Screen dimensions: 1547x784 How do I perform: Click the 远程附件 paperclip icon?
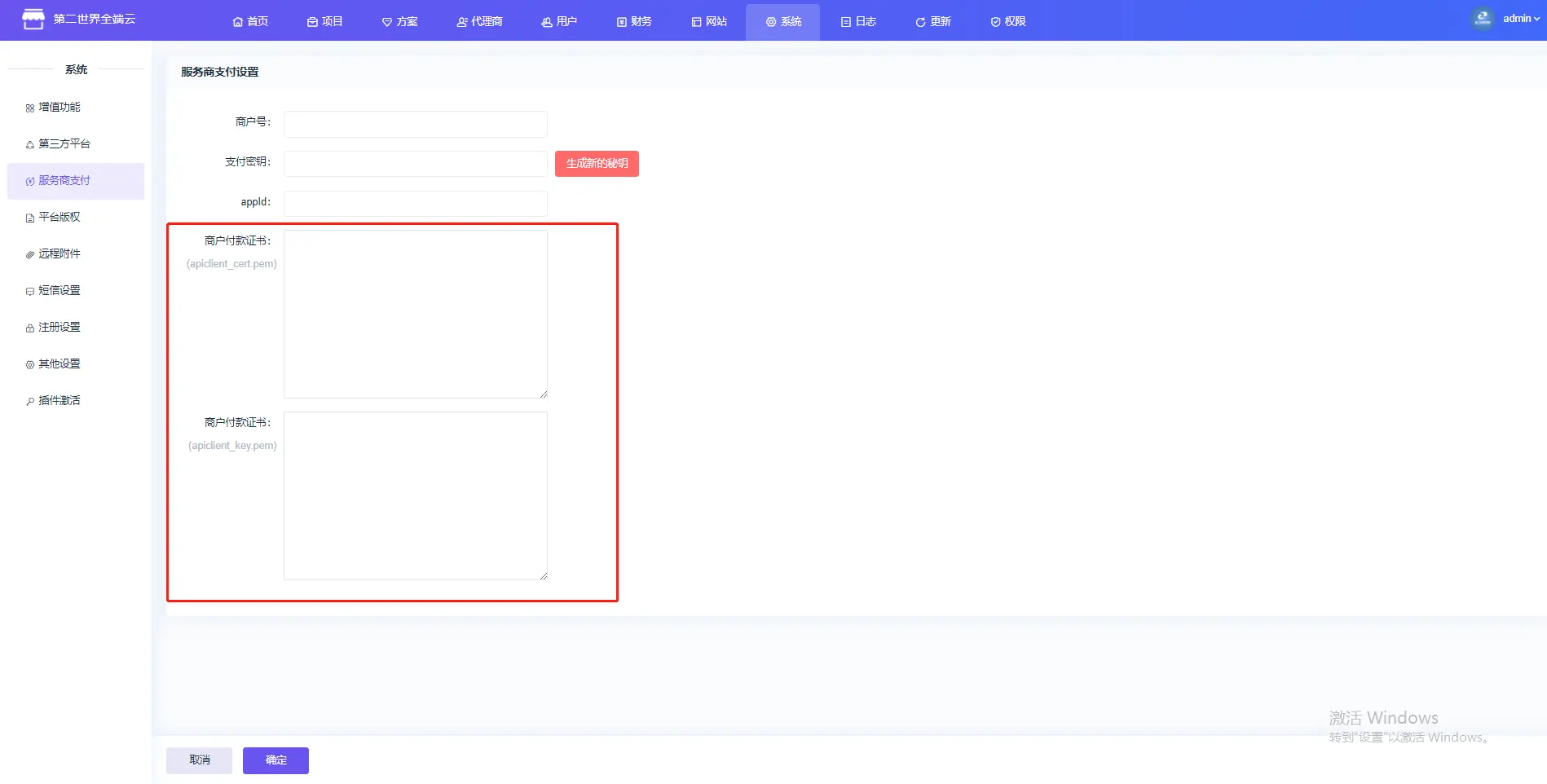(30, 254)
